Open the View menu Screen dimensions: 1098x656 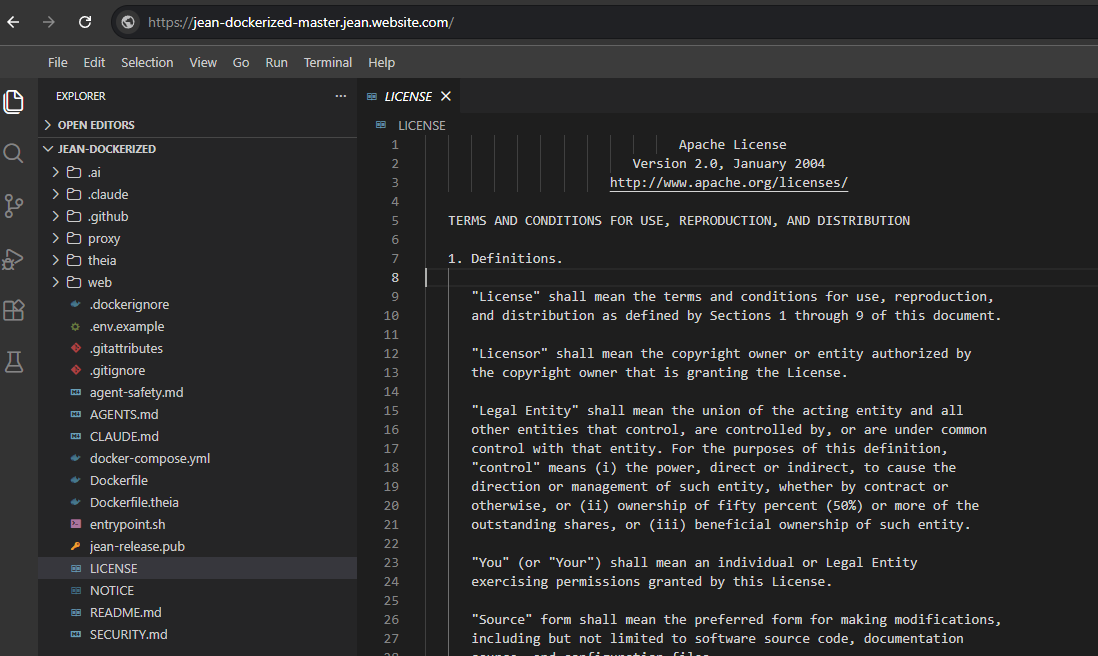203,62
